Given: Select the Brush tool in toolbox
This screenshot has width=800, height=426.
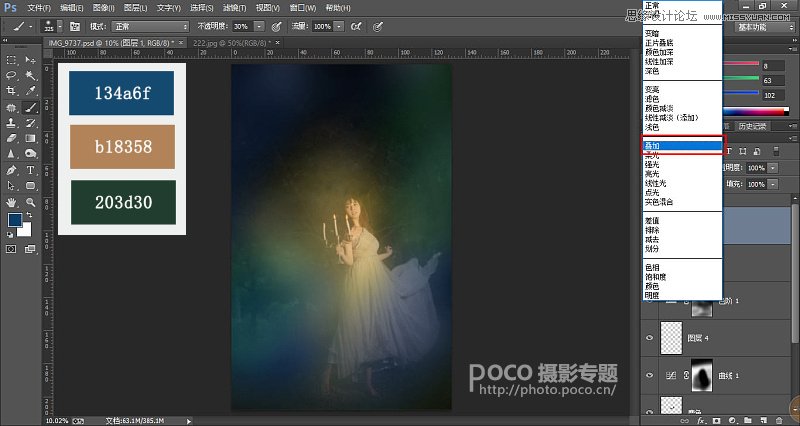Looking at the screenshot, I should tap(31, 108).
